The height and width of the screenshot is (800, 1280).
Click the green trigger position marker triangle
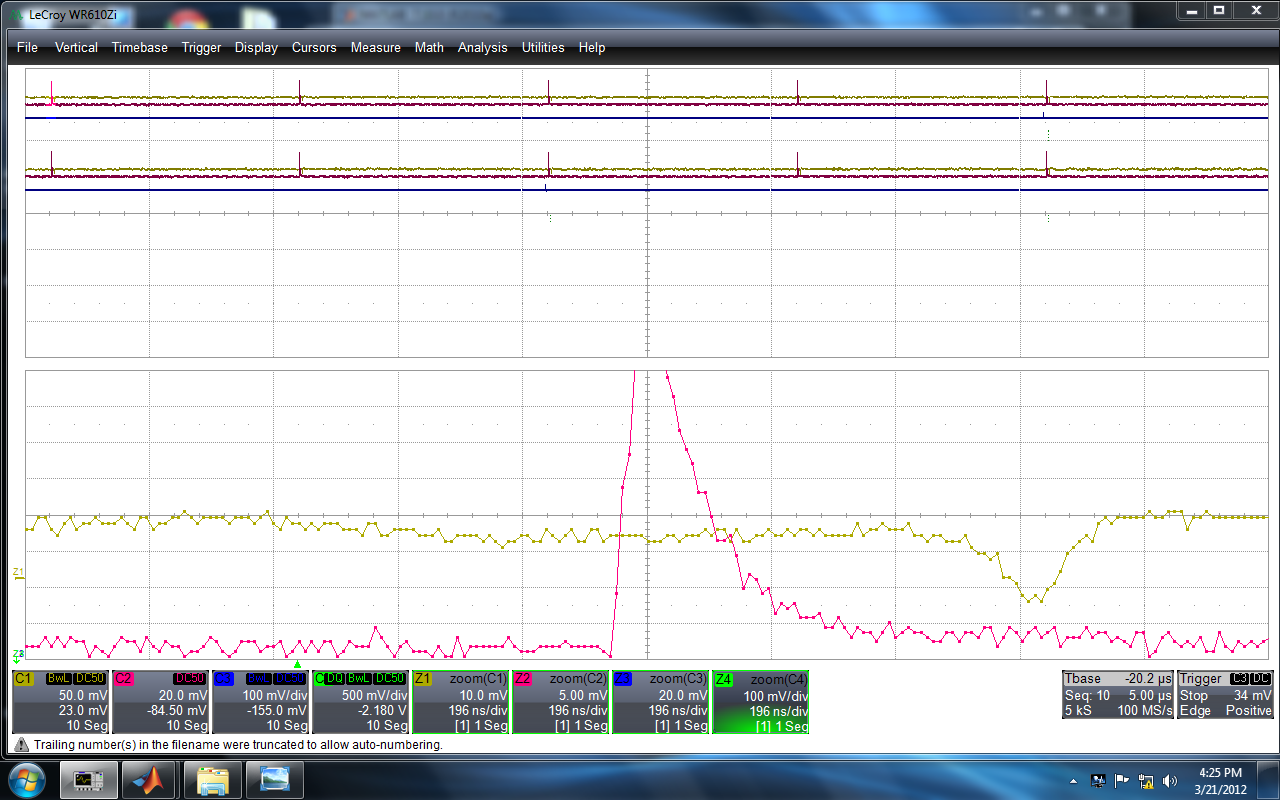coord(297,664)
